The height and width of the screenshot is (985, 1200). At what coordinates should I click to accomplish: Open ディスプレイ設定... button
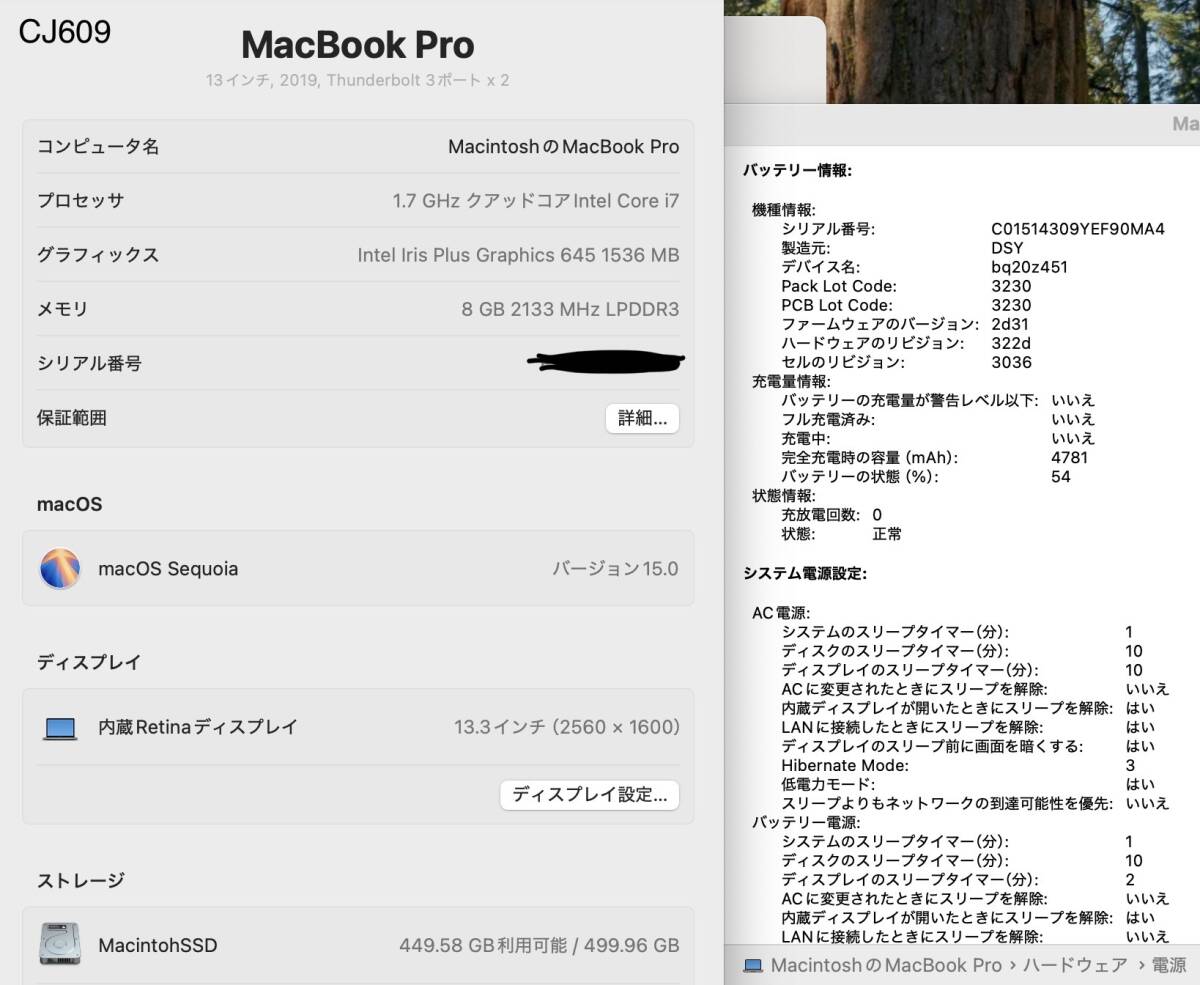click(x=589, y=795)
